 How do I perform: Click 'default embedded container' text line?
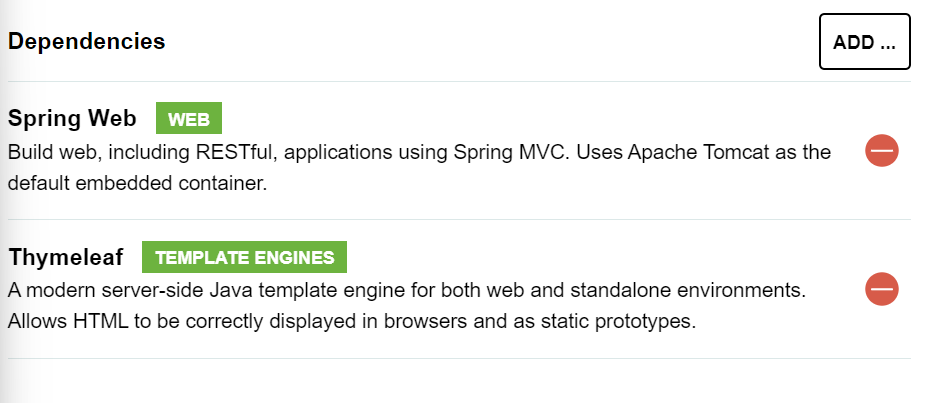tap(137, 184)
